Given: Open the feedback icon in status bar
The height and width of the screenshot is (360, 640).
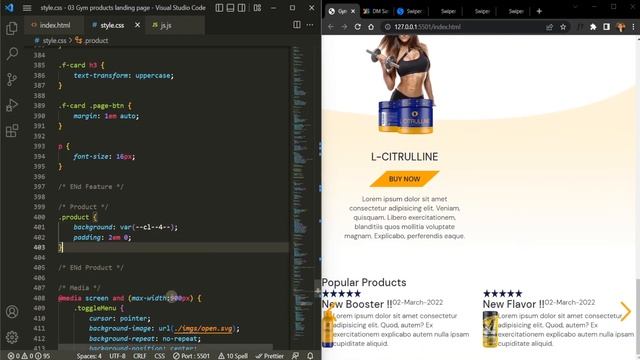Looking at the screenshot, I should [x=295, y=356].
